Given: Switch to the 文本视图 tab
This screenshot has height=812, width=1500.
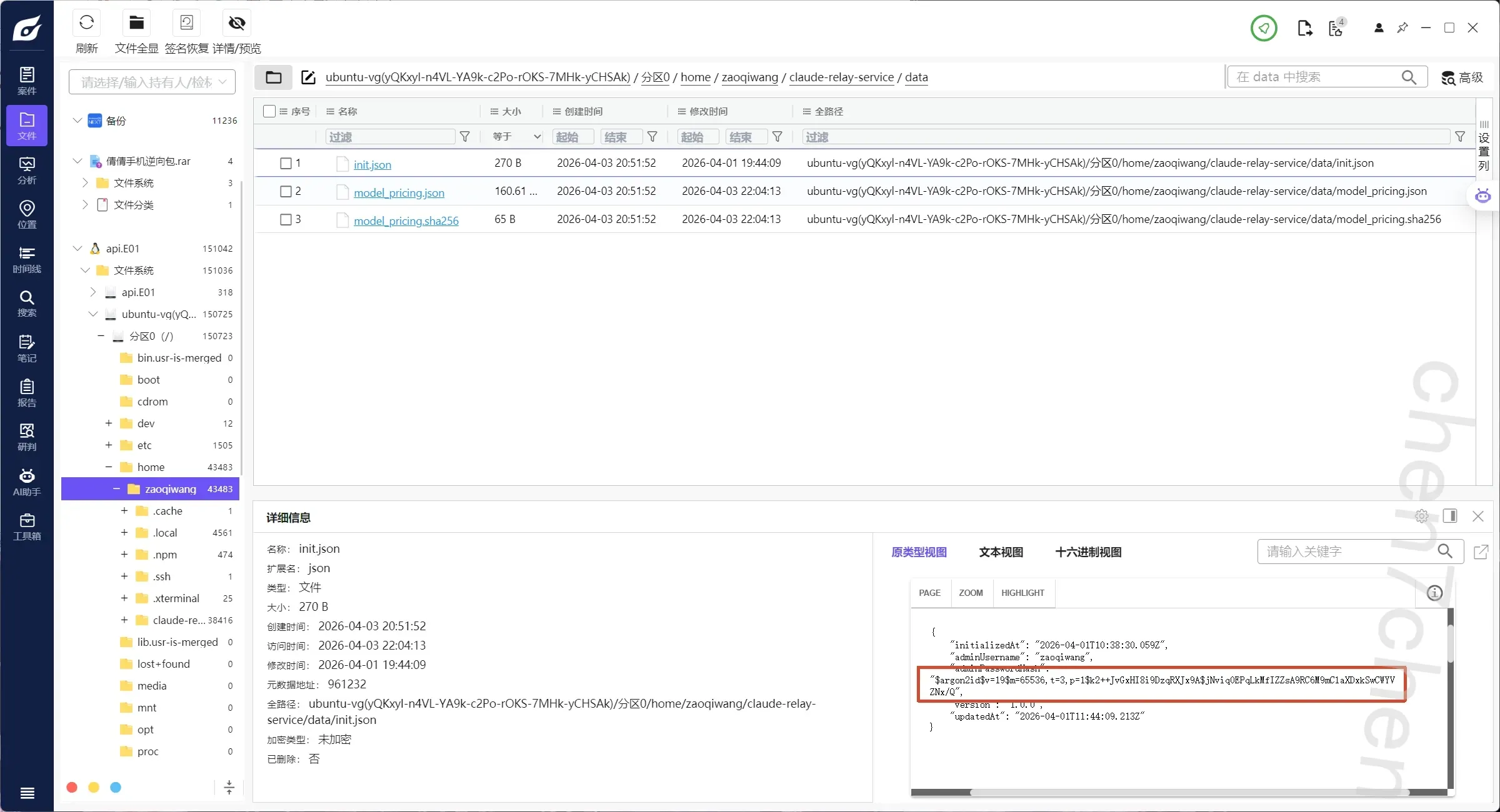Looking at the screenshot, I should pyautogui.click(x=1001, y=552).
